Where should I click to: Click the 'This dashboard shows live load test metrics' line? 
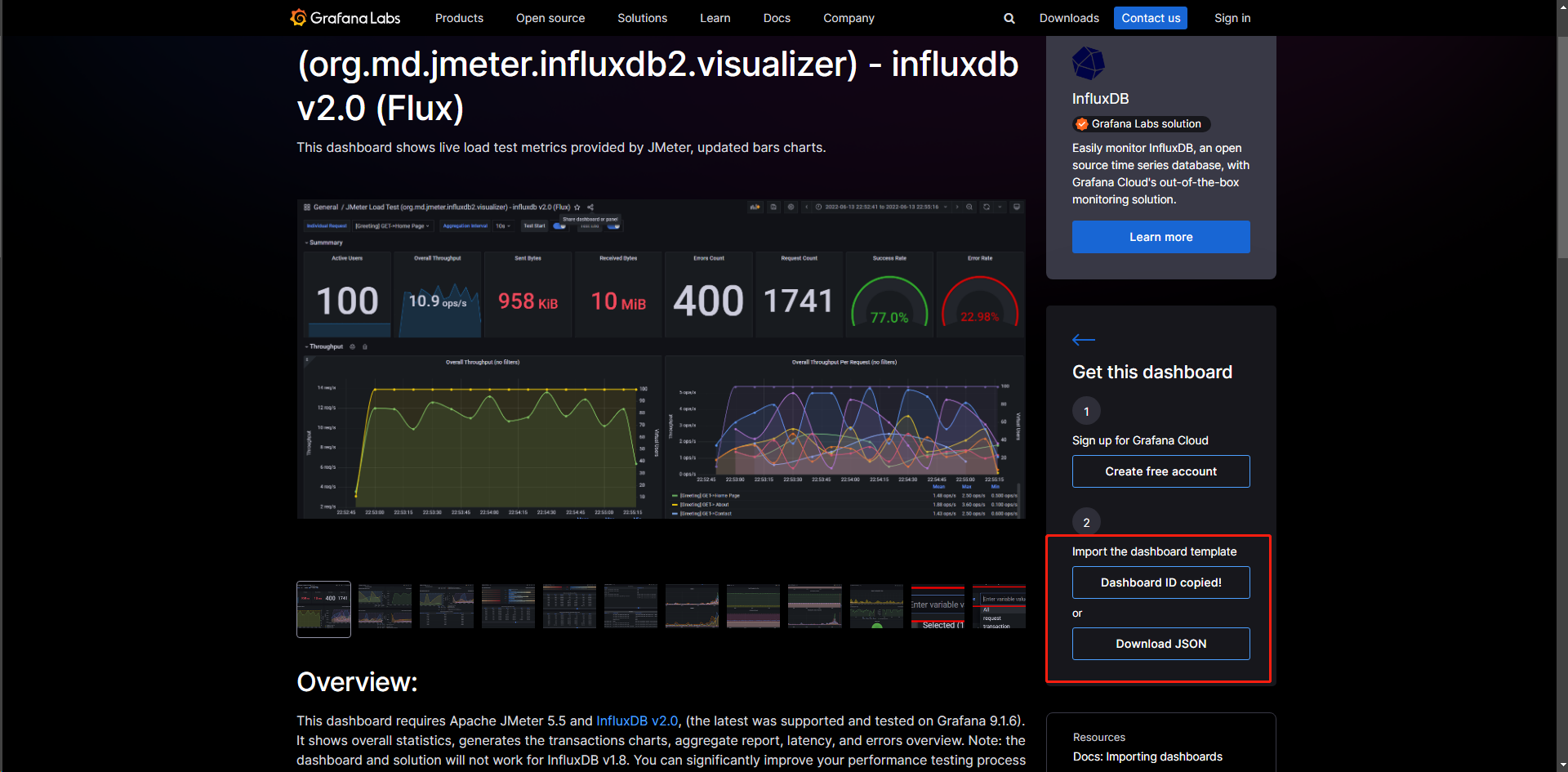pyautogui.click(x=561, y=148)
